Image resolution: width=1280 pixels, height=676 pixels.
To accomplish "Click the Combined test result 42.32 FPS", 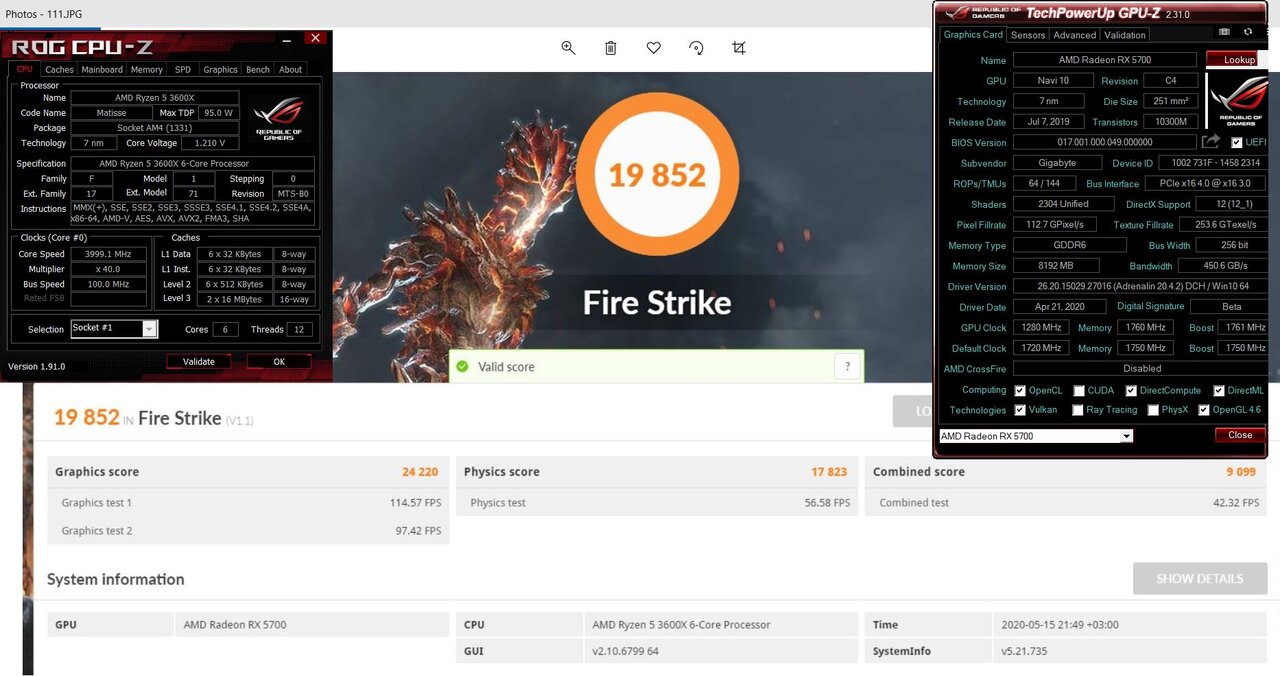I will [x=1236, y=503].
